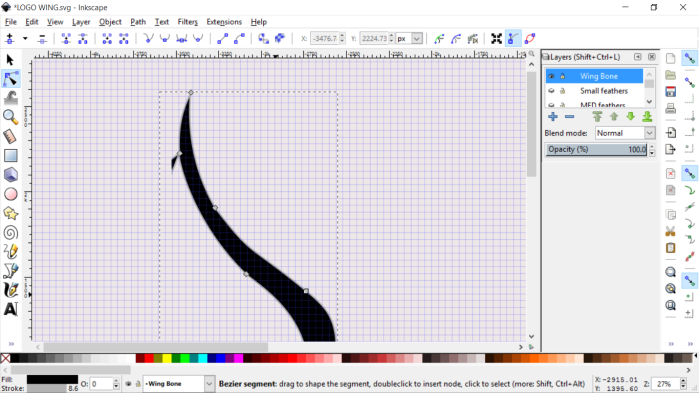This screenshot has width=699, height=393.
Task: Select the 3D Box tool
Action: [11, 175]
